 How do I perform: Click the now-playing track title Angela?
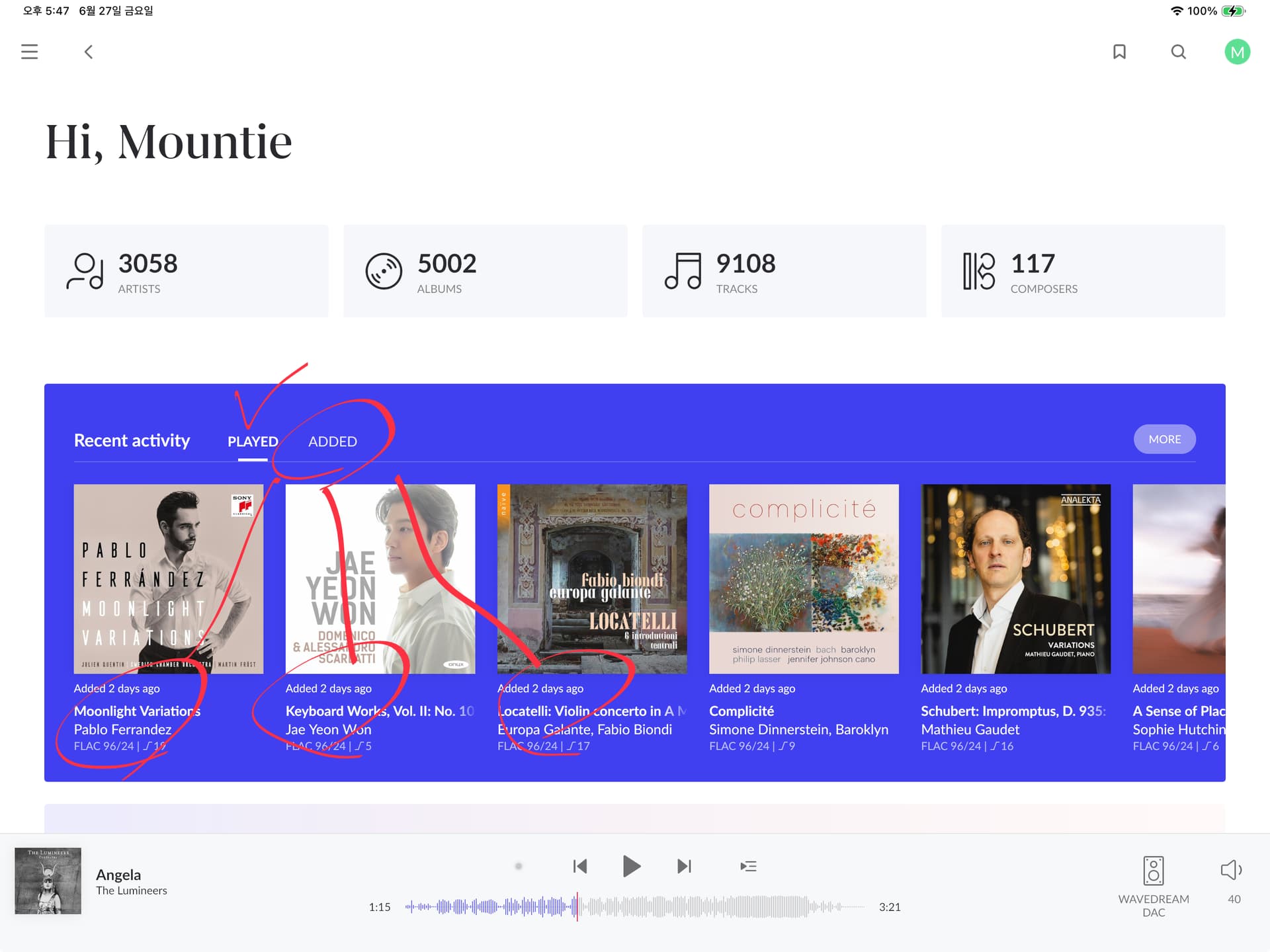pyautogui.click(x=118, y=875)
